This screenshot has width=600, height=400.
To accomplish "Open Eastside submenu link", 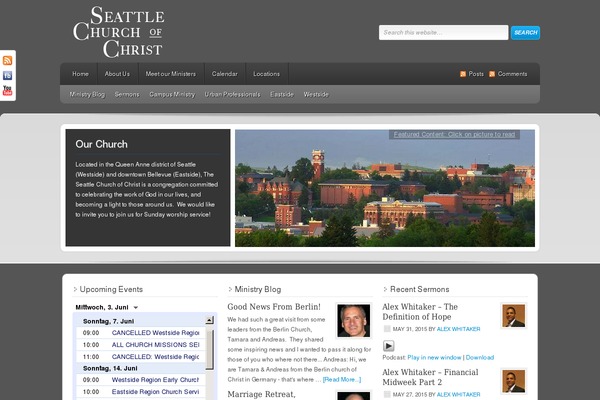I will 282,94.
